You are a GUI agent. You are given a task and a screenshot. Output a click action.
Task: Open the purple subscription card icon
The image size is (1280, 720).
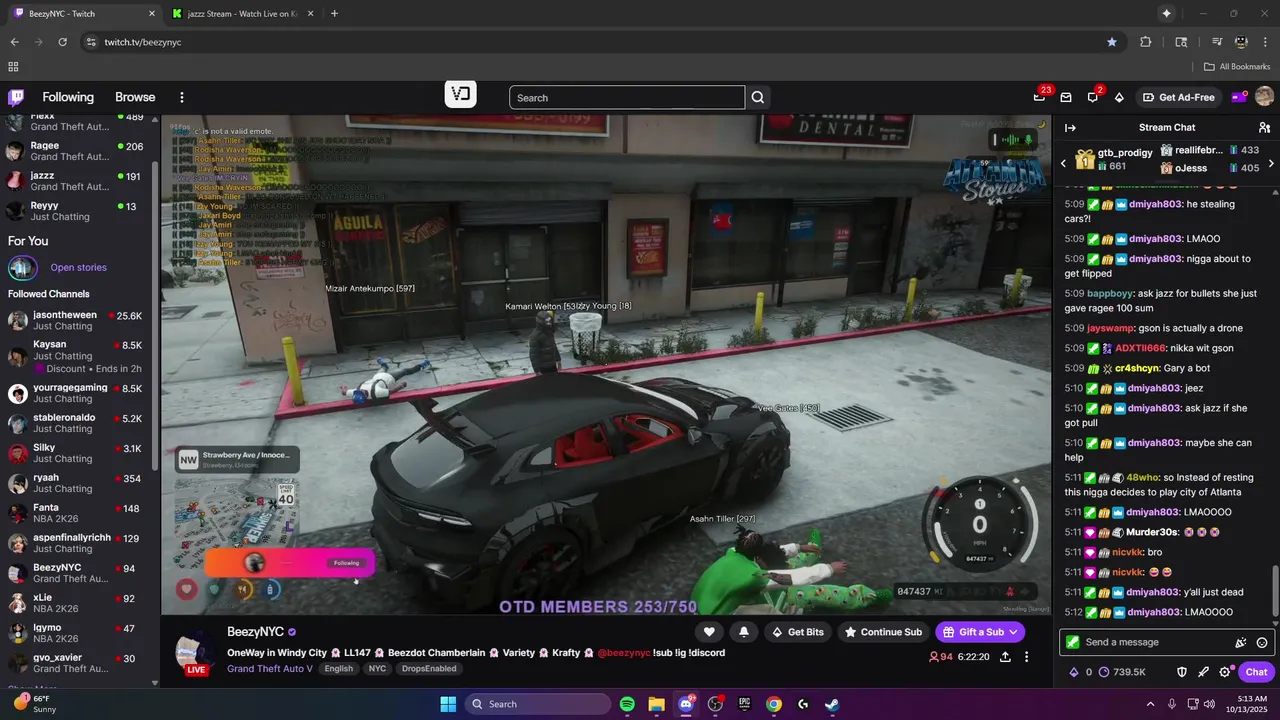click(x=1239, y=97)
